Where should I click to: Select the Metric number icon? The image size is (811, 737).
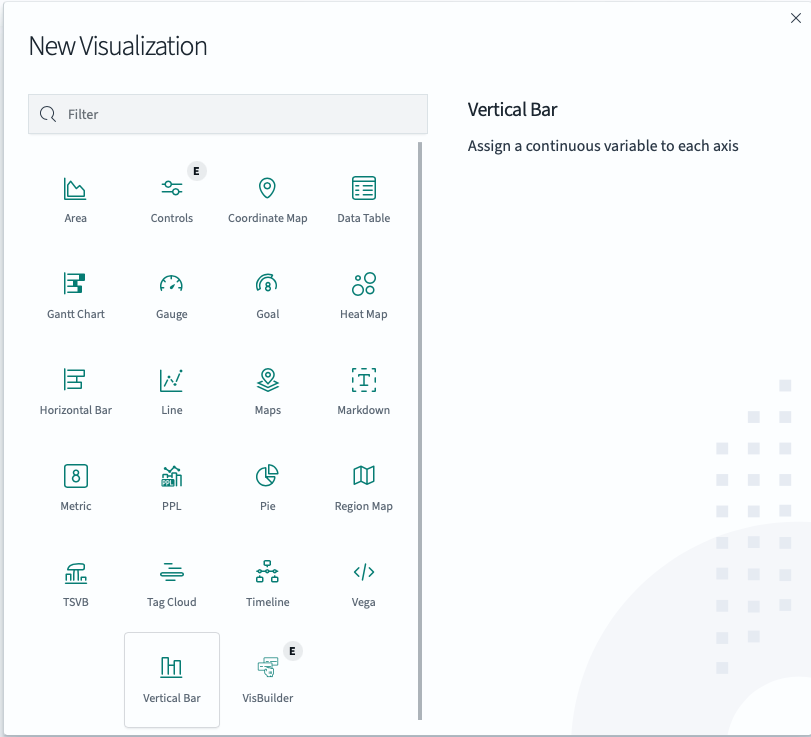(x=76, y=476)
